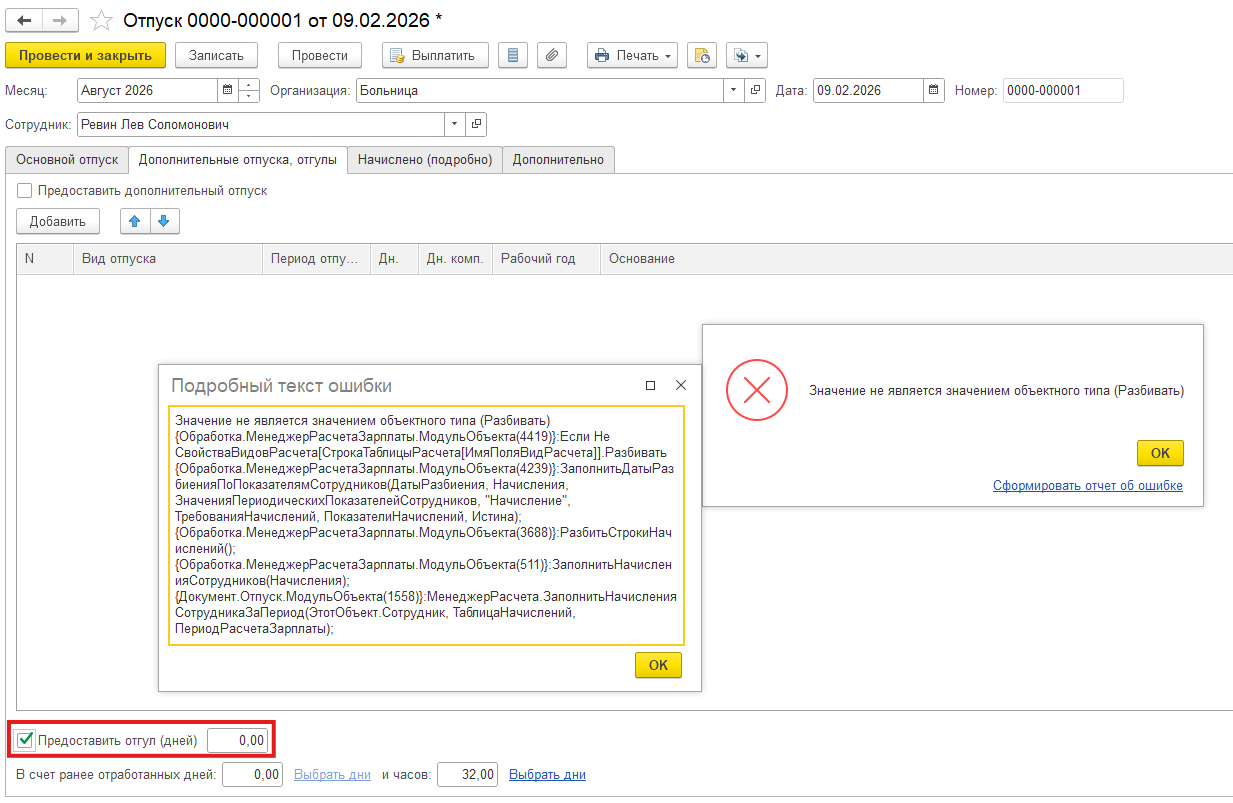The width and height of the screenshot is (1233, 803).
Task: Open the Организация record with open icon
Action: (x=756, y=90)
